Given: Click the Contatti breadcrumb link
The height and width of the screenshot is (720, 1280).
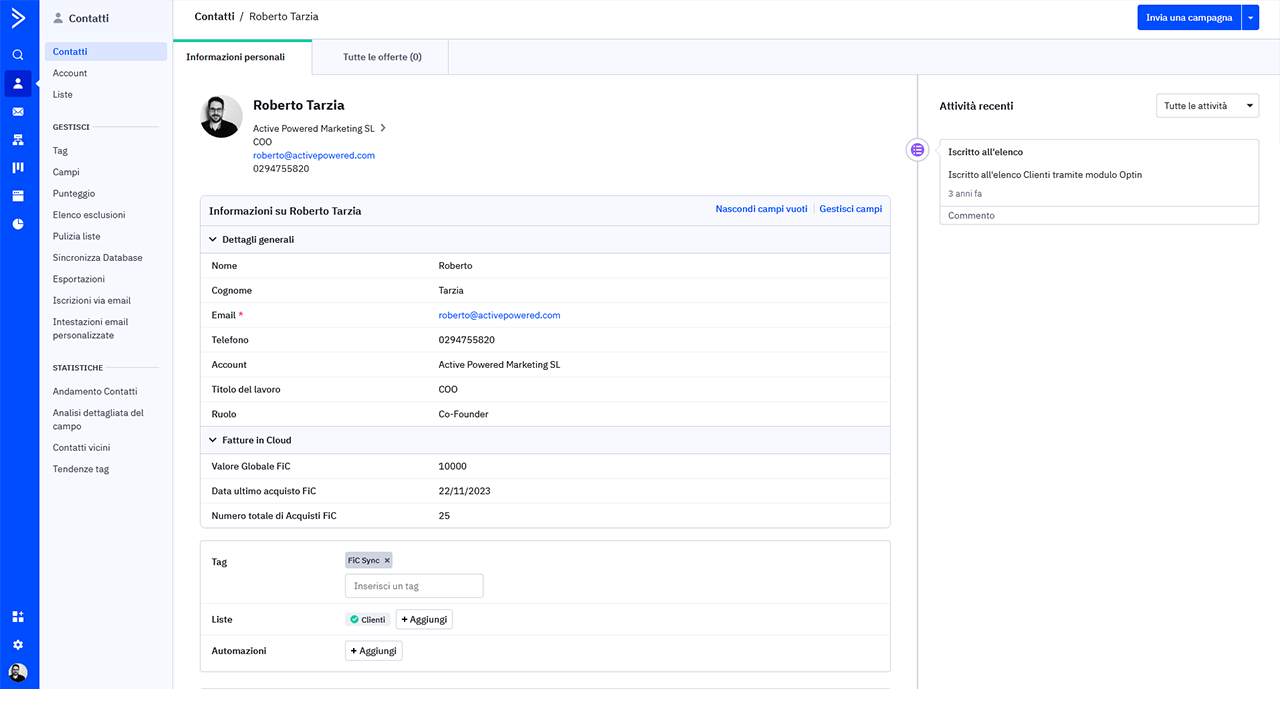Looking at the screenshot, I should pos(215,17).
